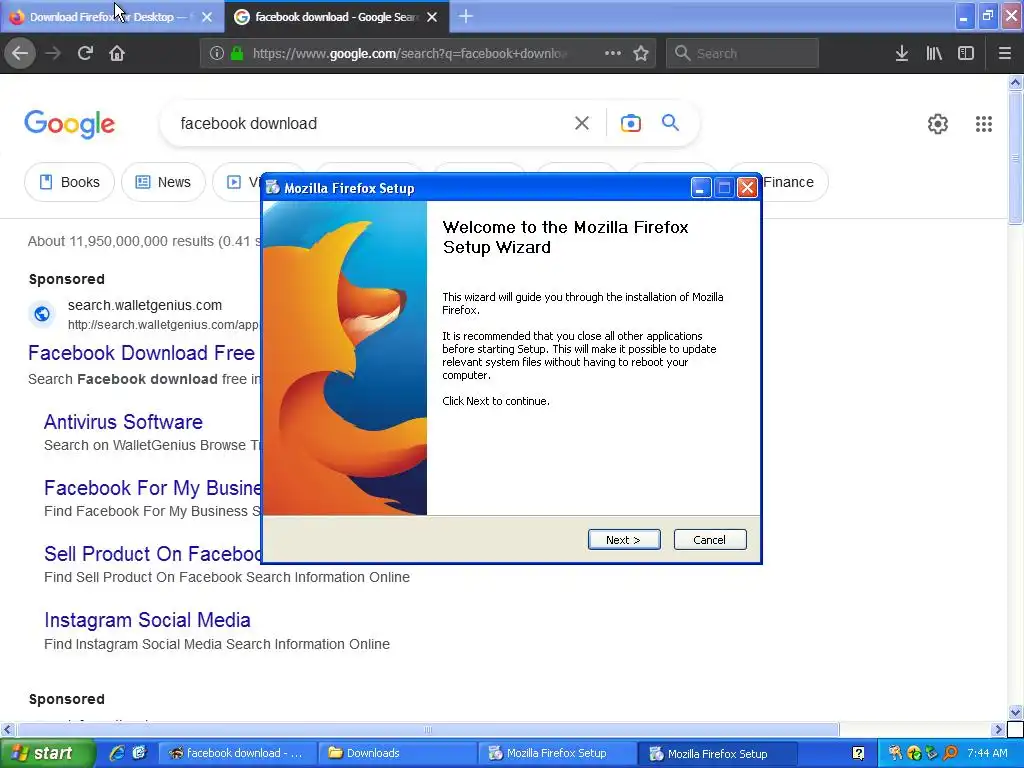Click the Google logo

click(x=69, y=124)
